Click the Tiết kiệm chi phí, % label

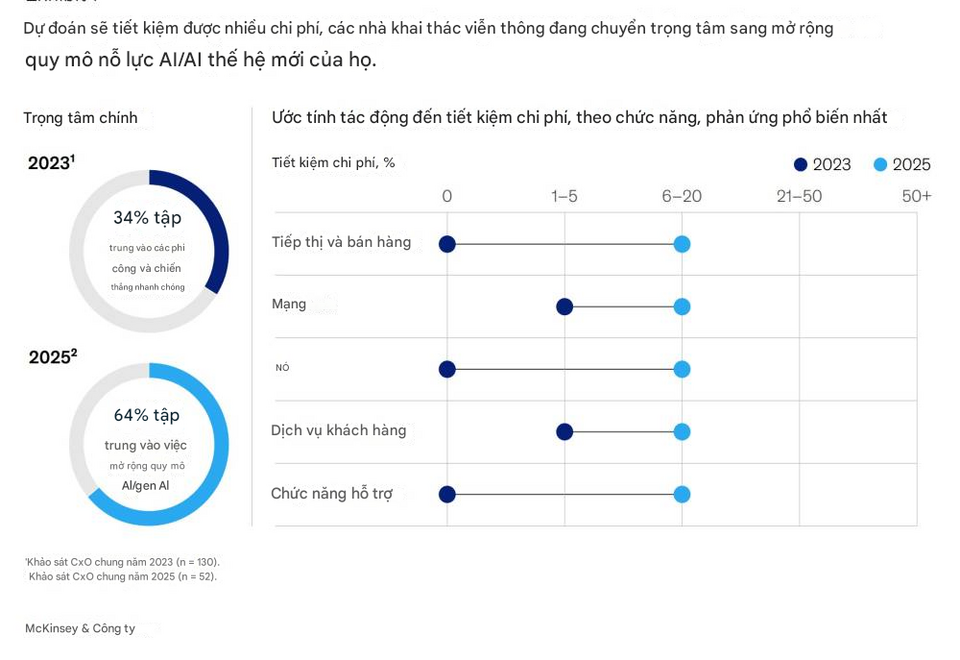click(x=333, y=163)
